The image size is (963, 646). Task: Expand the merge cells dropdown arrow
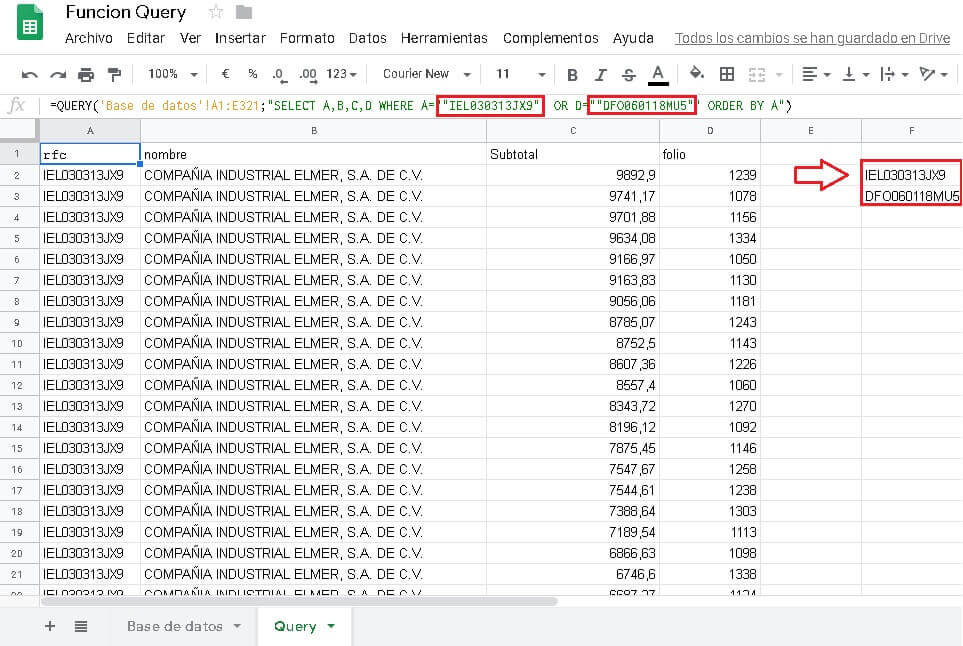[779, 75]
